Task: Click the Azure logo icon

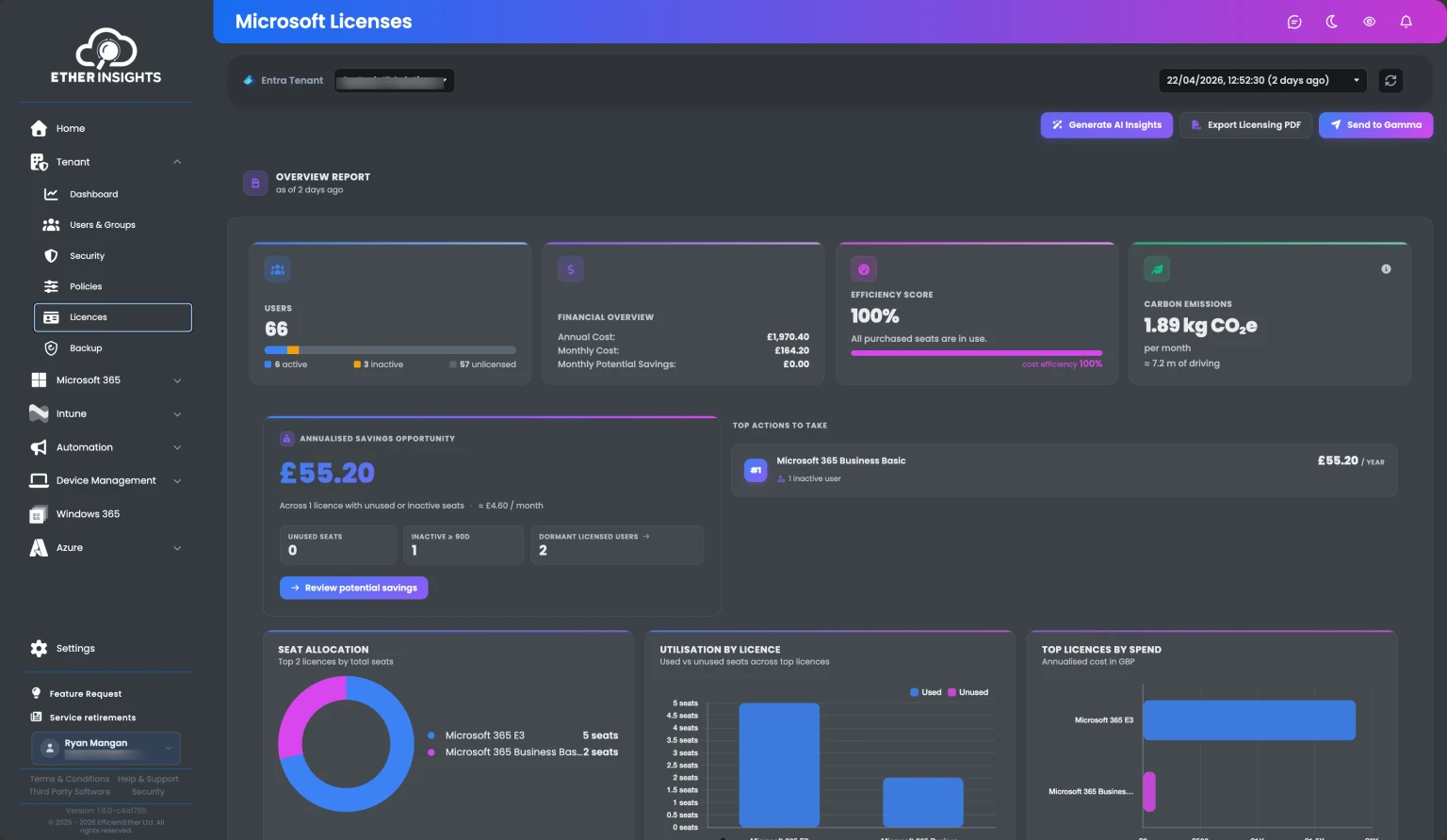Action: tap(39, 547)
